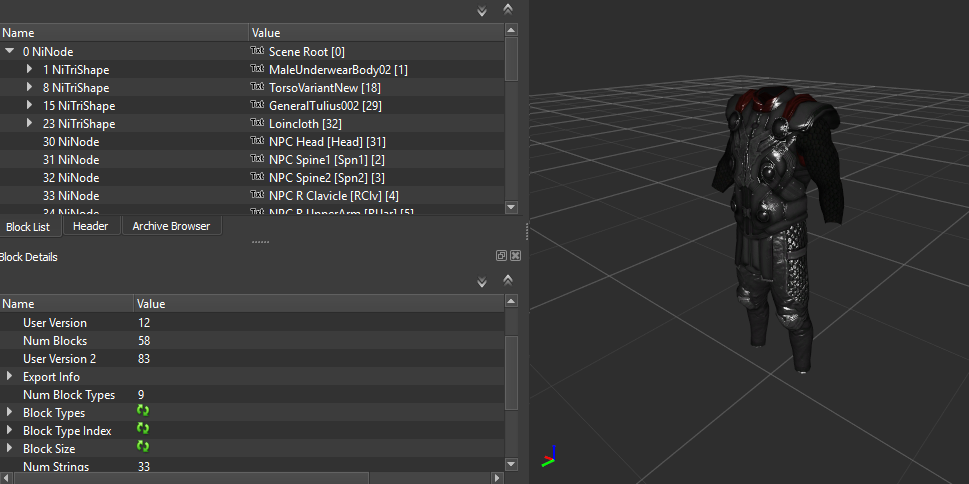
Task: Select the 32 NiNode row
Action: pos(252,177)
